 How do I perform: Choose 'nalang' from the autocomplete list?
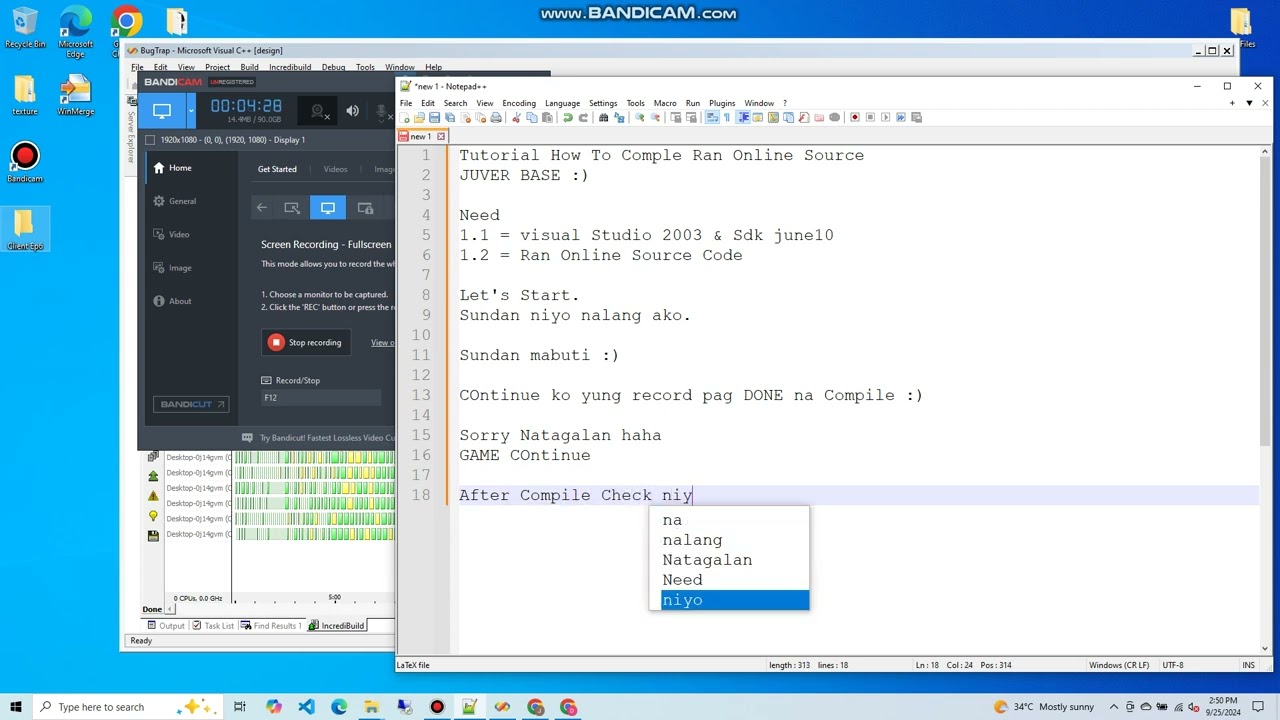point(734,540)
